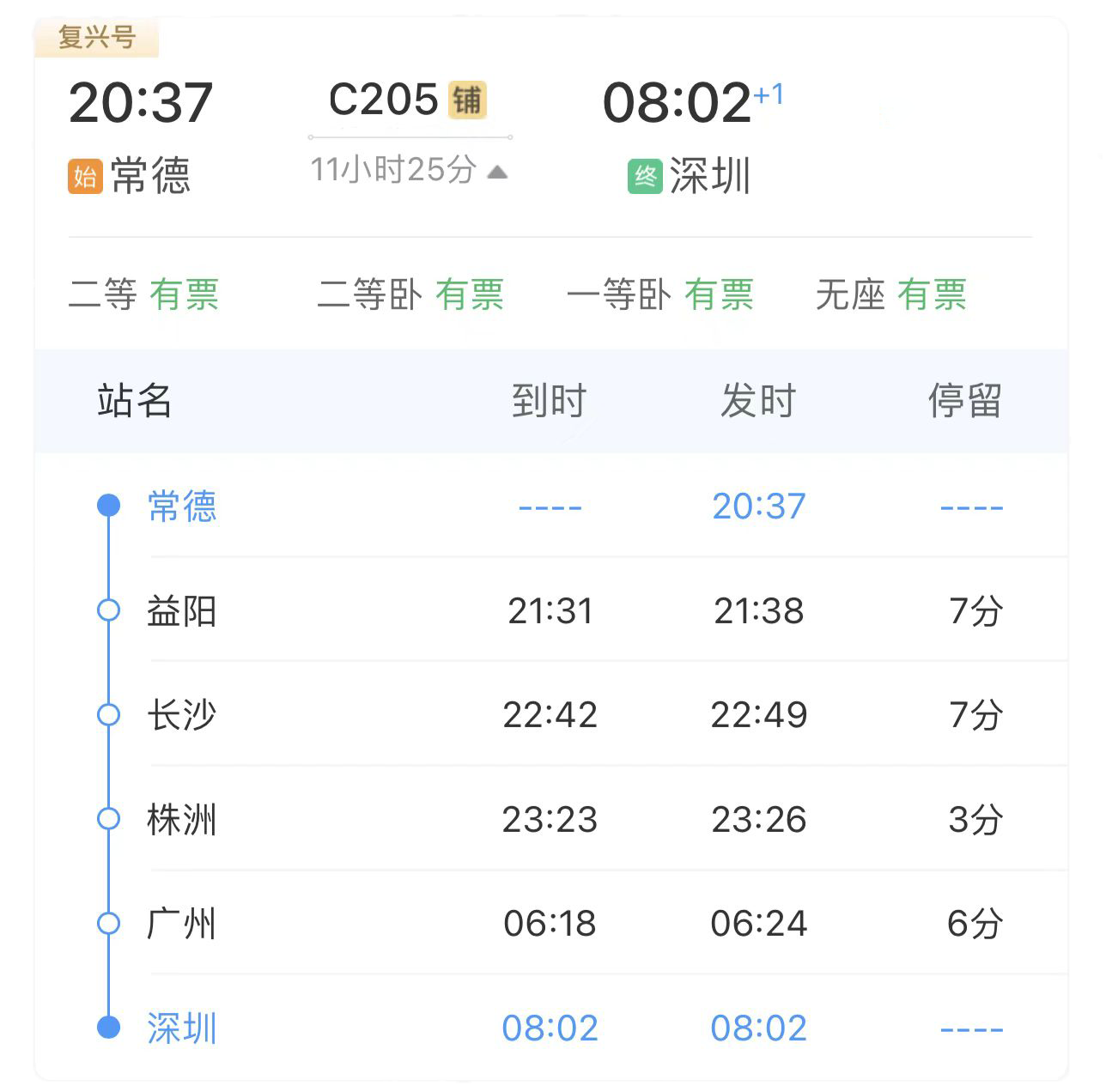
Task: Select the 一等卧 sleeper option
Action: coord(660,294)
